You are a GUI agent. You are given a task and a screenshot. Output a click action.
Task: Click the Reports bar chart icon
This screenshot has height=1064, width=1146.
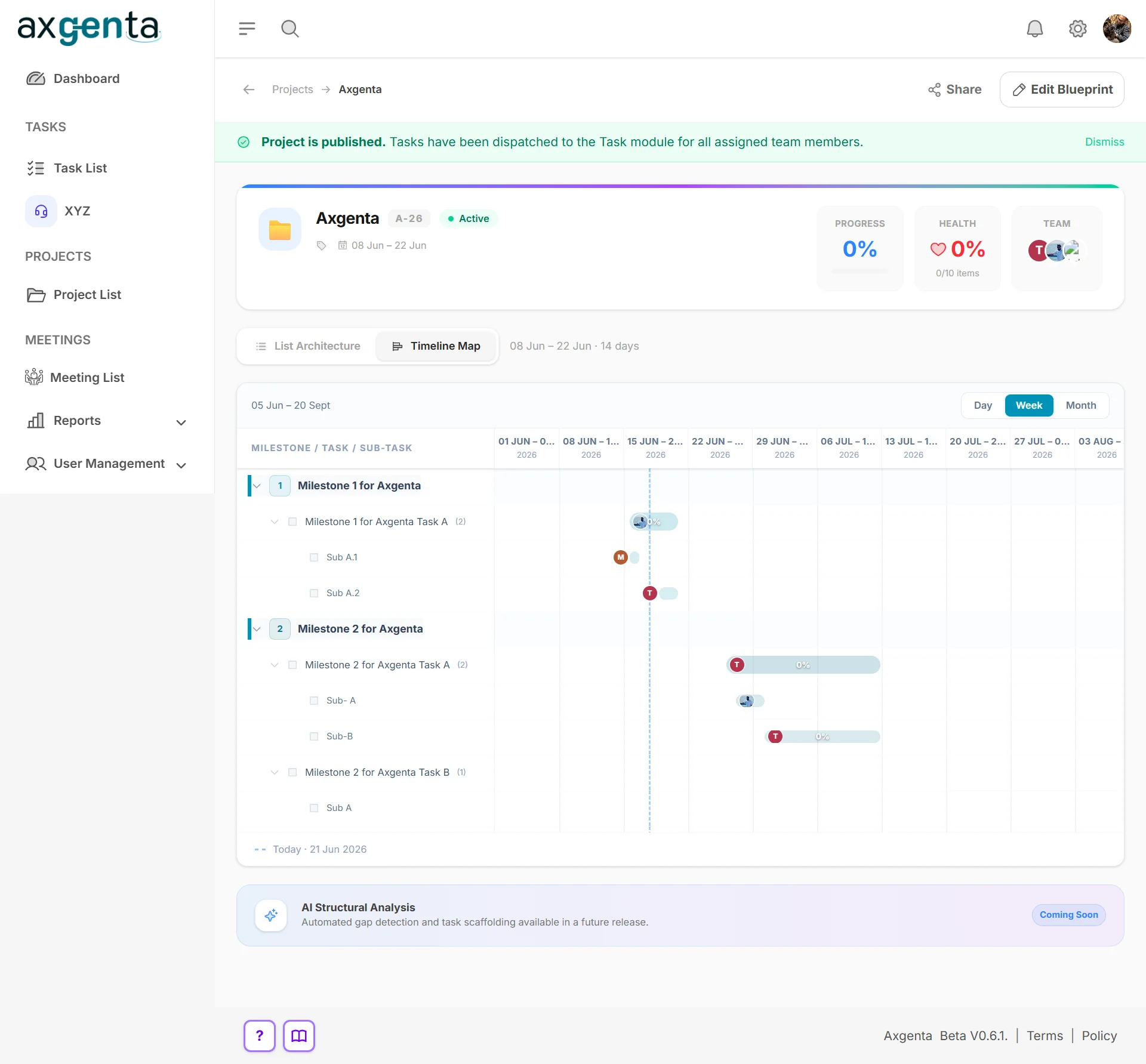click(x=36, y=420)
